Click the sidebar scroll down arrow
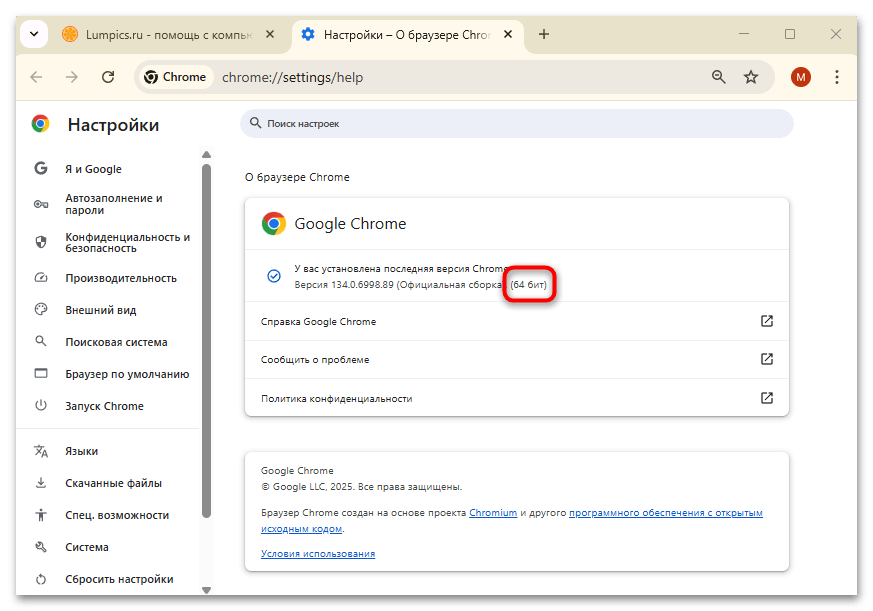 [x=207, y=590]
